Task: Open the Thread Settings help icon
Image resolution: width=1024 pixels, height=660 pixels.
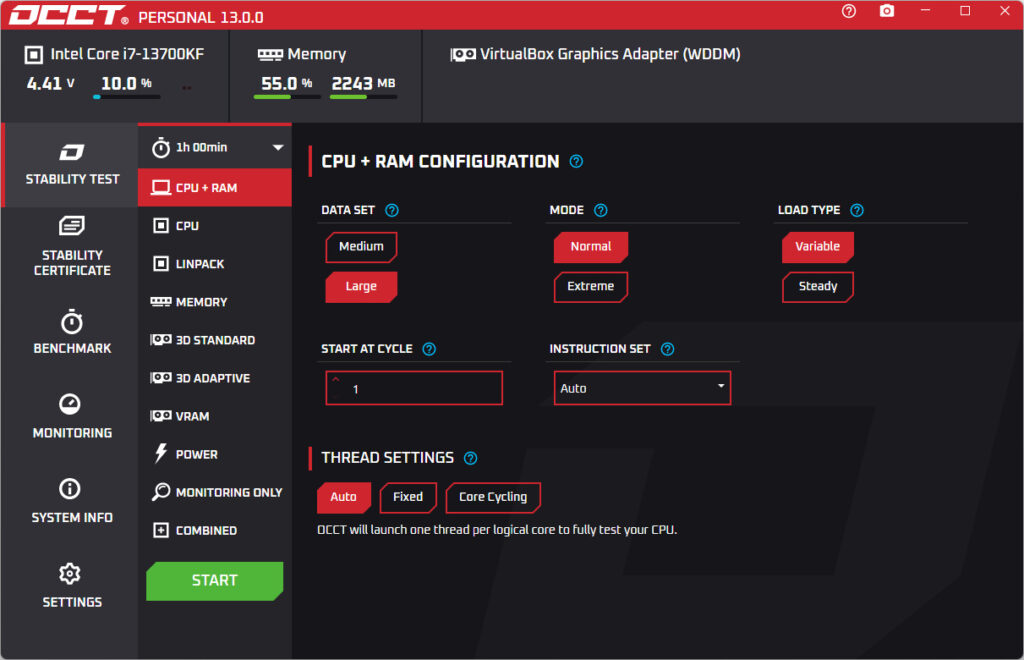Action: coord(470,458)
